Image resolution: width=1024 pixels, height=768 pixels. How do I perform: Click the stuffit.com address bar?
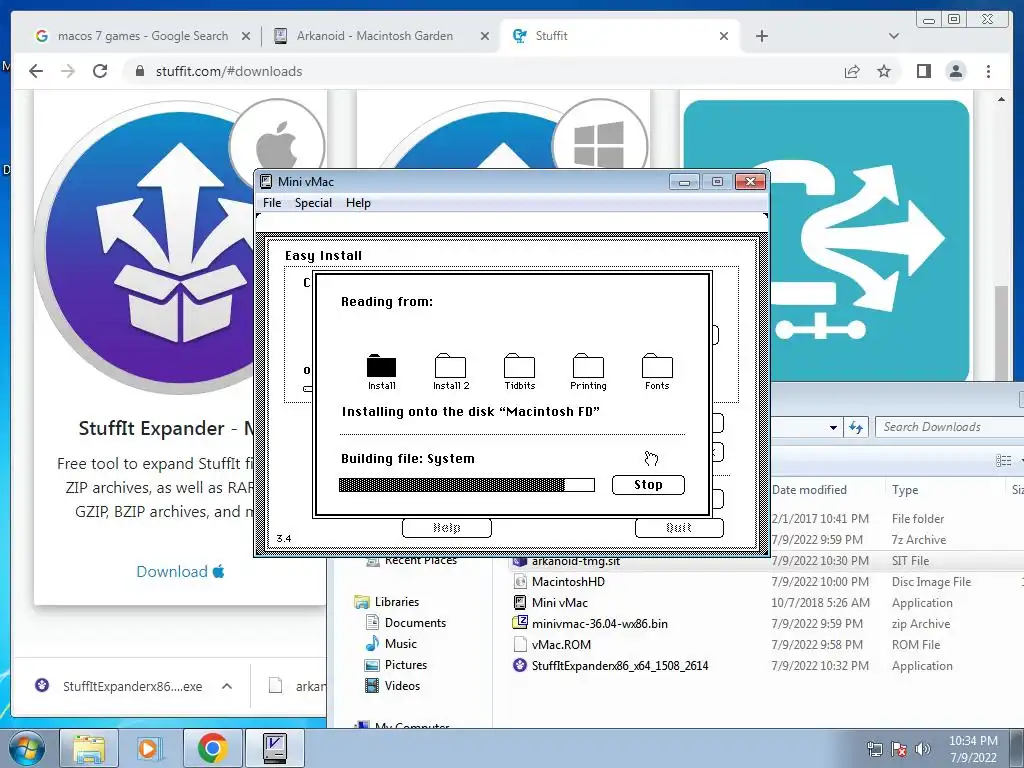[x=483, y=71]
